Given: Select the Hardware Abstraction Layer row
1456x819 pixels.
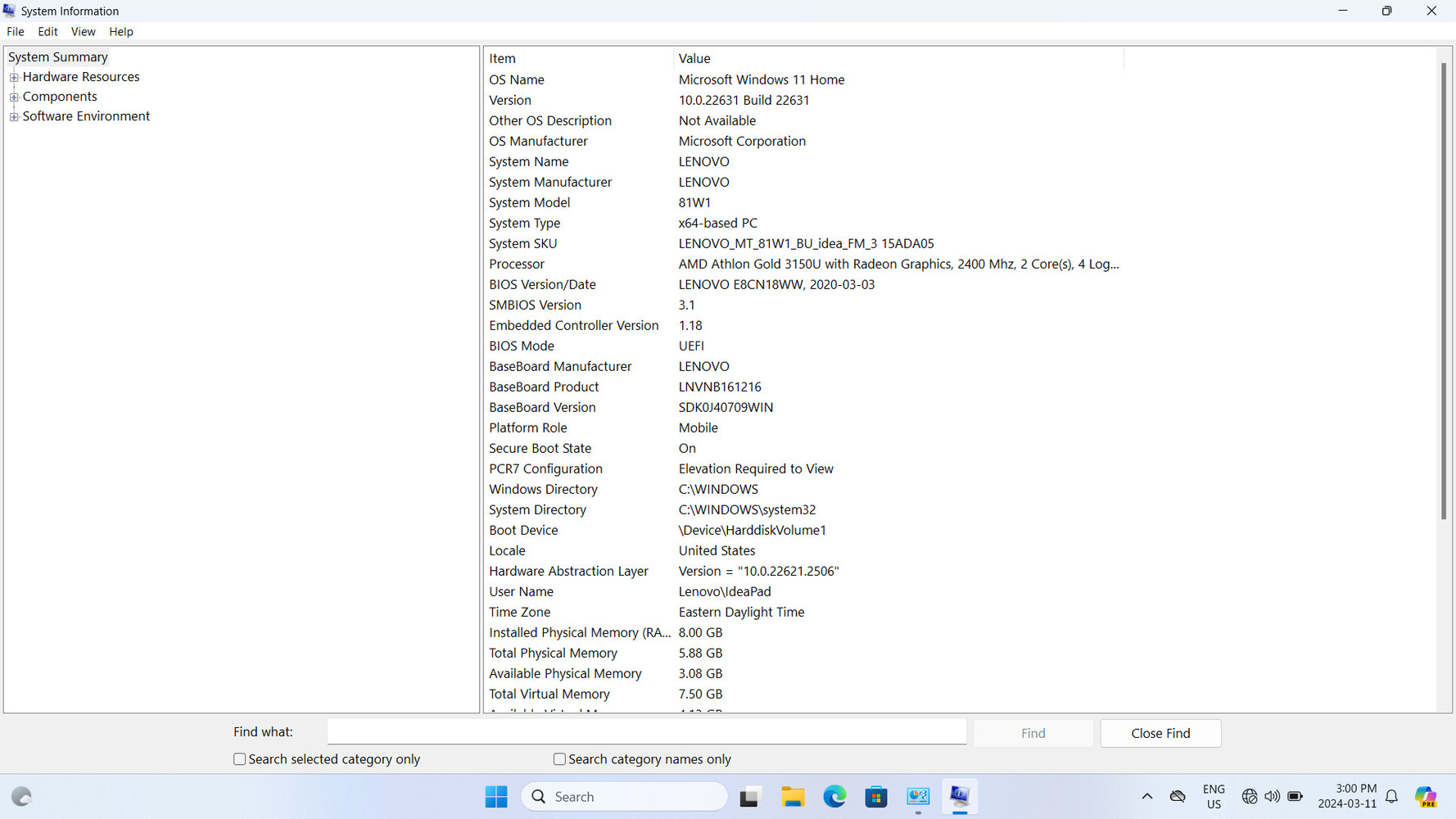Looking at the screenshot, I should pos(804,571).
